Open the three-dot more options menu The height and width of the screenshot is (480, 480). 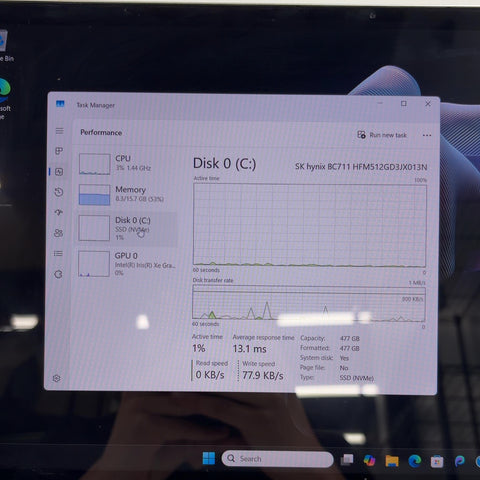click(x=427, y=135)
